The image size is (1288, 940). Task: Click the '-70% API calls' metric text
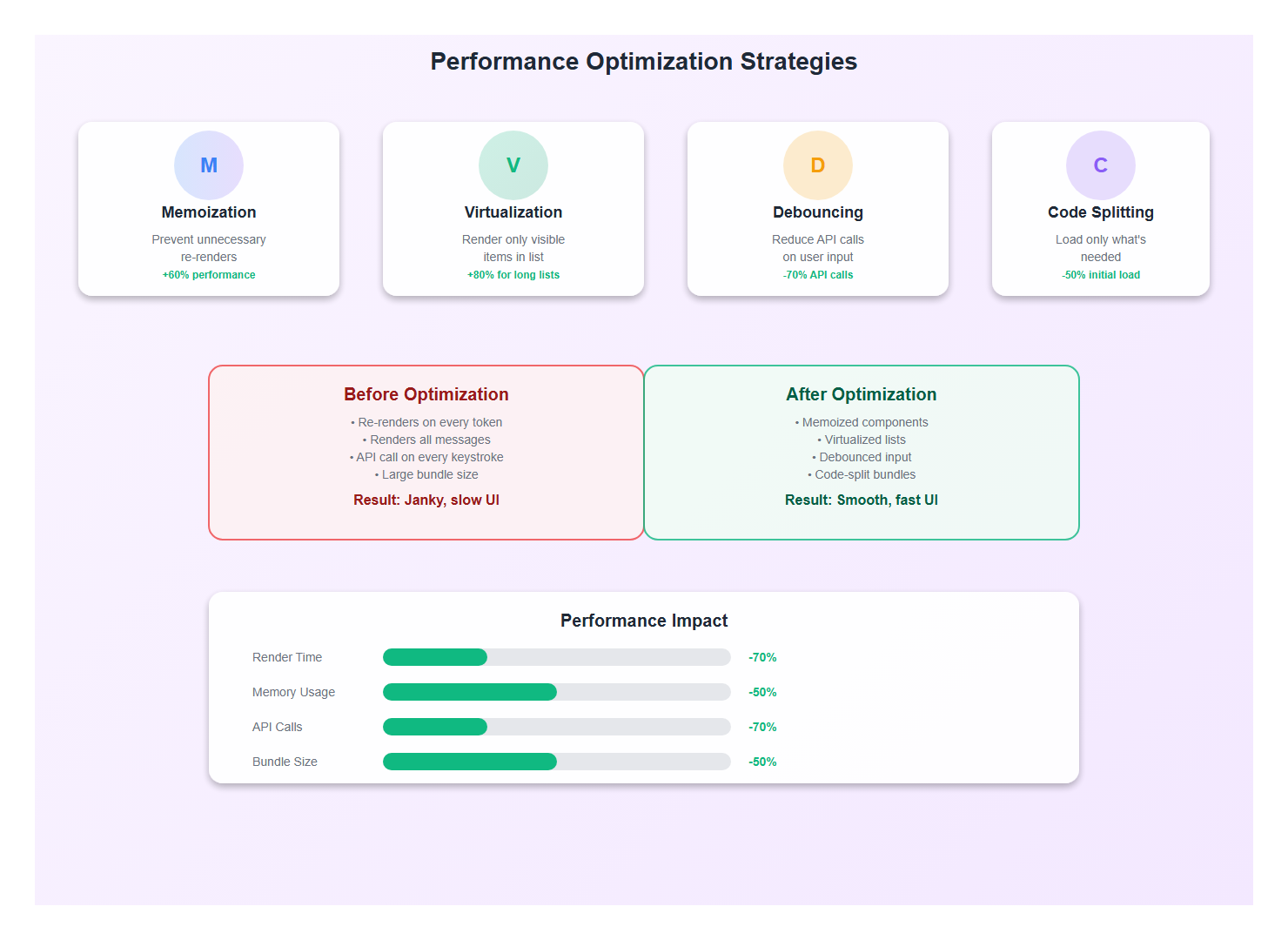[817, 274]
